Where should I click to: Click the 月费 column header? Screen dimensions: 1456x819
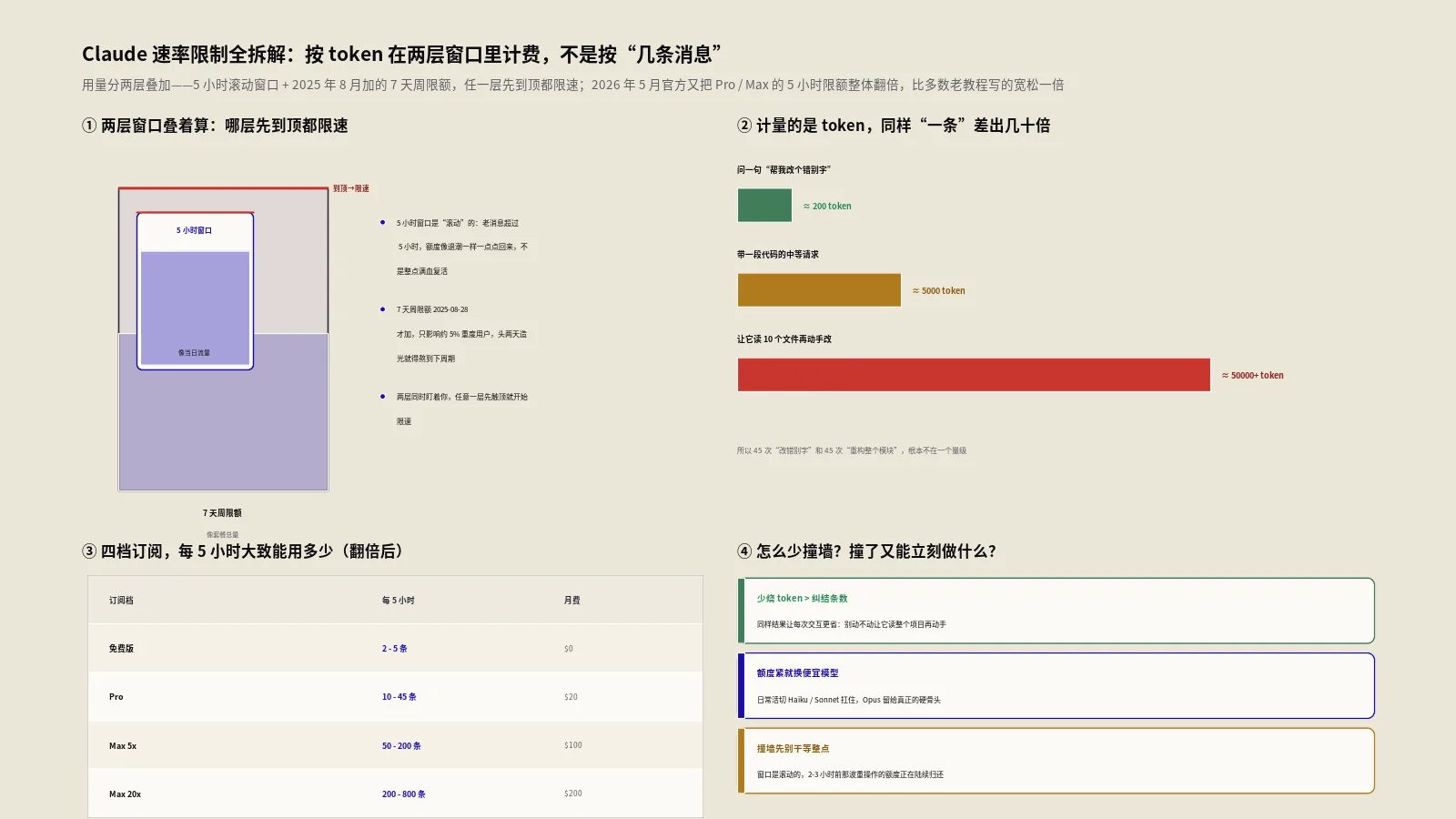[x=571, y=601]
